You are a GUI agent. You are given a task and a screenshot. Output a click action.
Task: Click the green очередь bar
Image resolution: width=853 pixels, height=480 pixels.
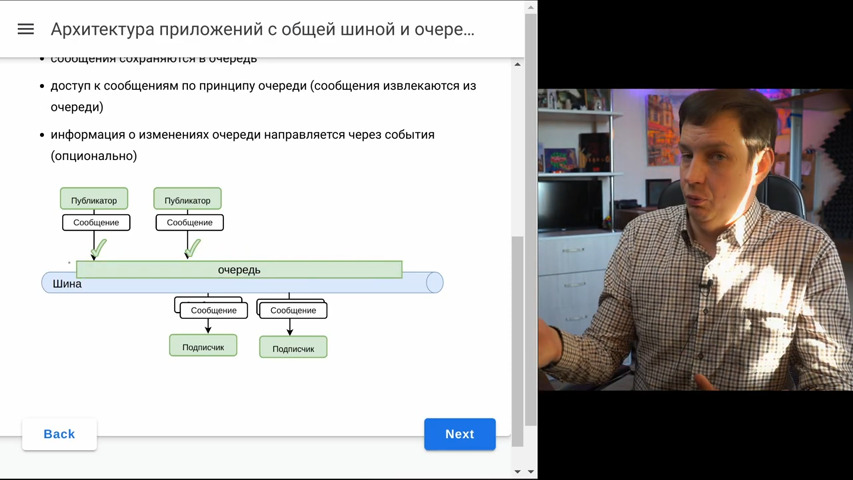click(x=239, y=269)
